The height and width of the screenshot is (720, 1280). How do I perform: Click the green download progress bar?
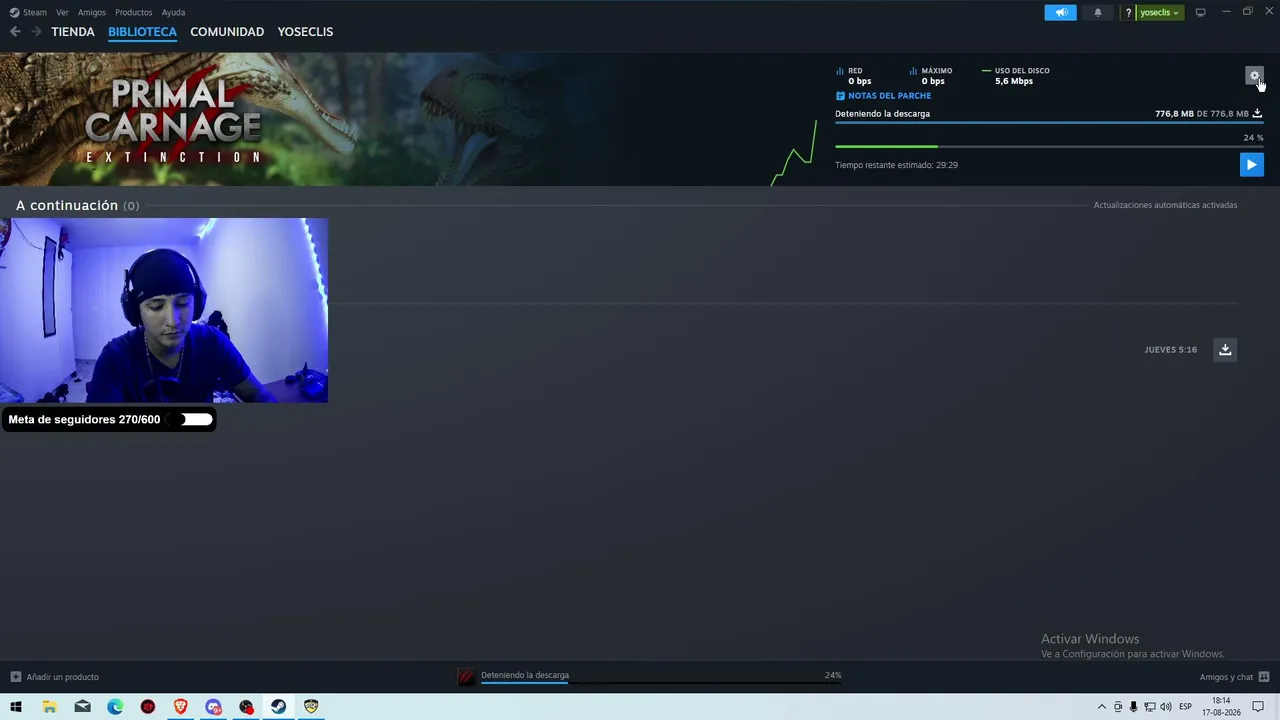click(x=1049, y=146)
